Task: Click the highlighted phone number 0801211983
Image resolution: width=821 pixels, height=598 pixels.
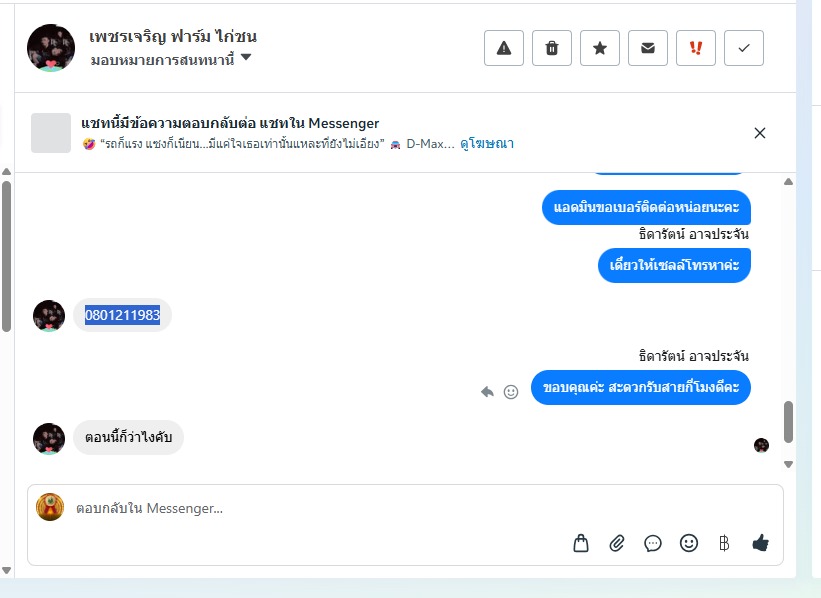Action: (x=123, y=315)
